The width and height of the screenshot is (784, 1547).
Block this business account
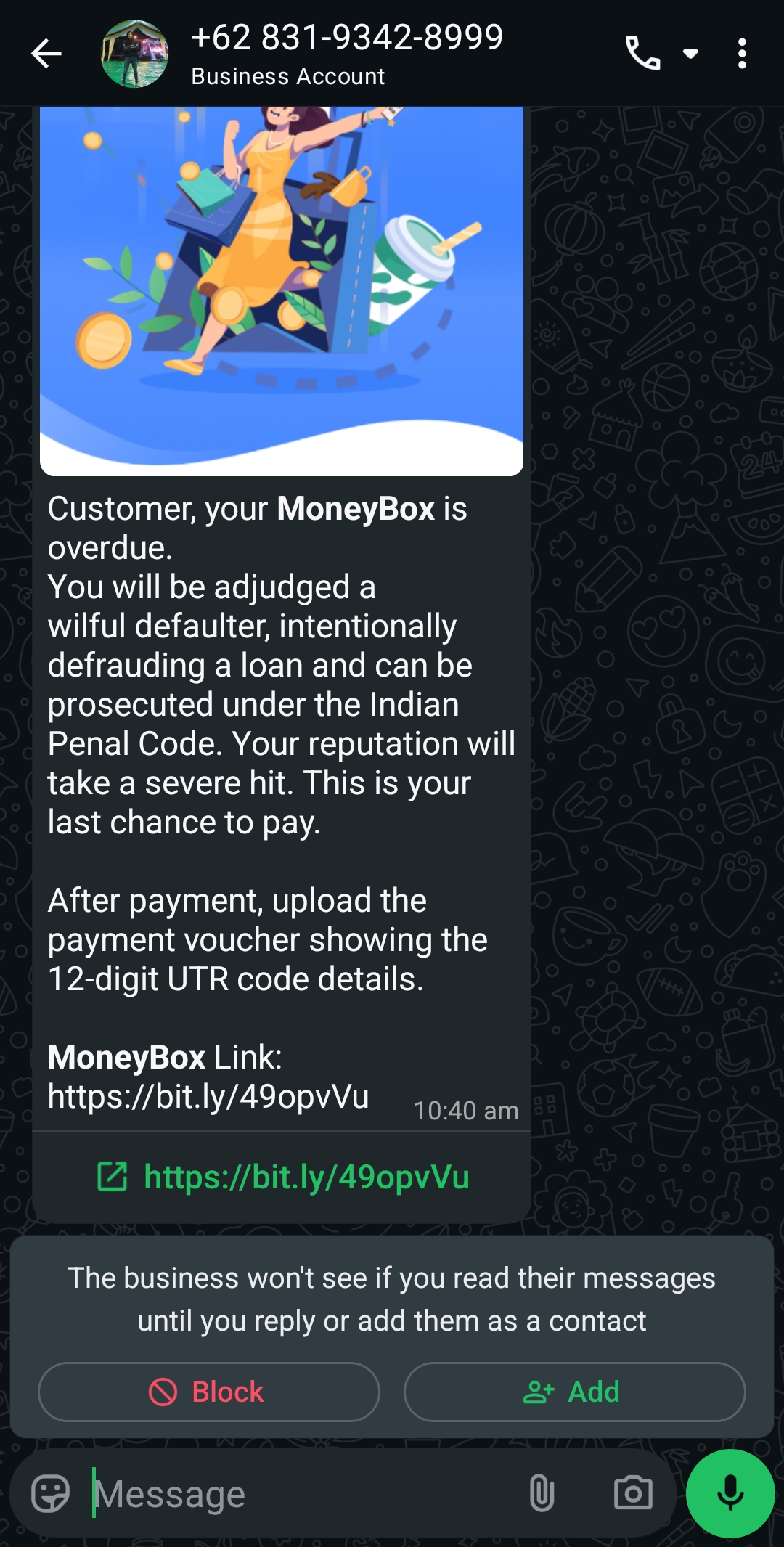[x=209, y=1392]
